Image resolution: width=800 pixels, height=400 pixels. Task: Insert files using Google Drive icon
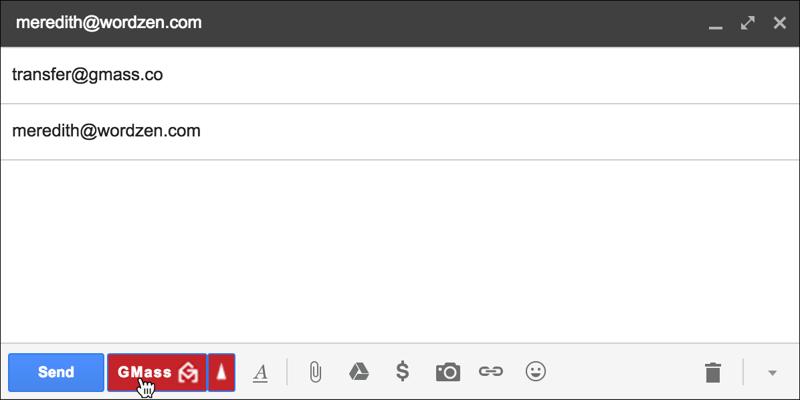(358, 372)
